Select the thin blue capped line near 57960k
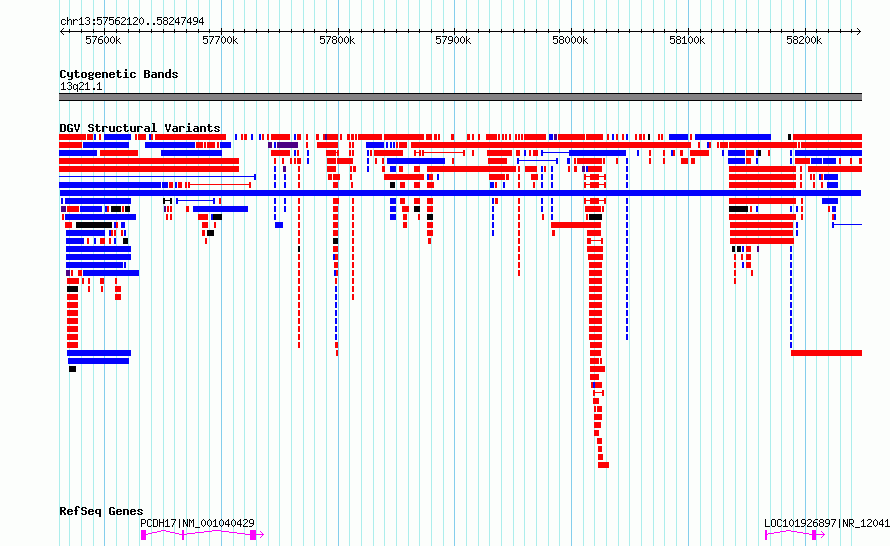890x546 pixels. point(537,161)
